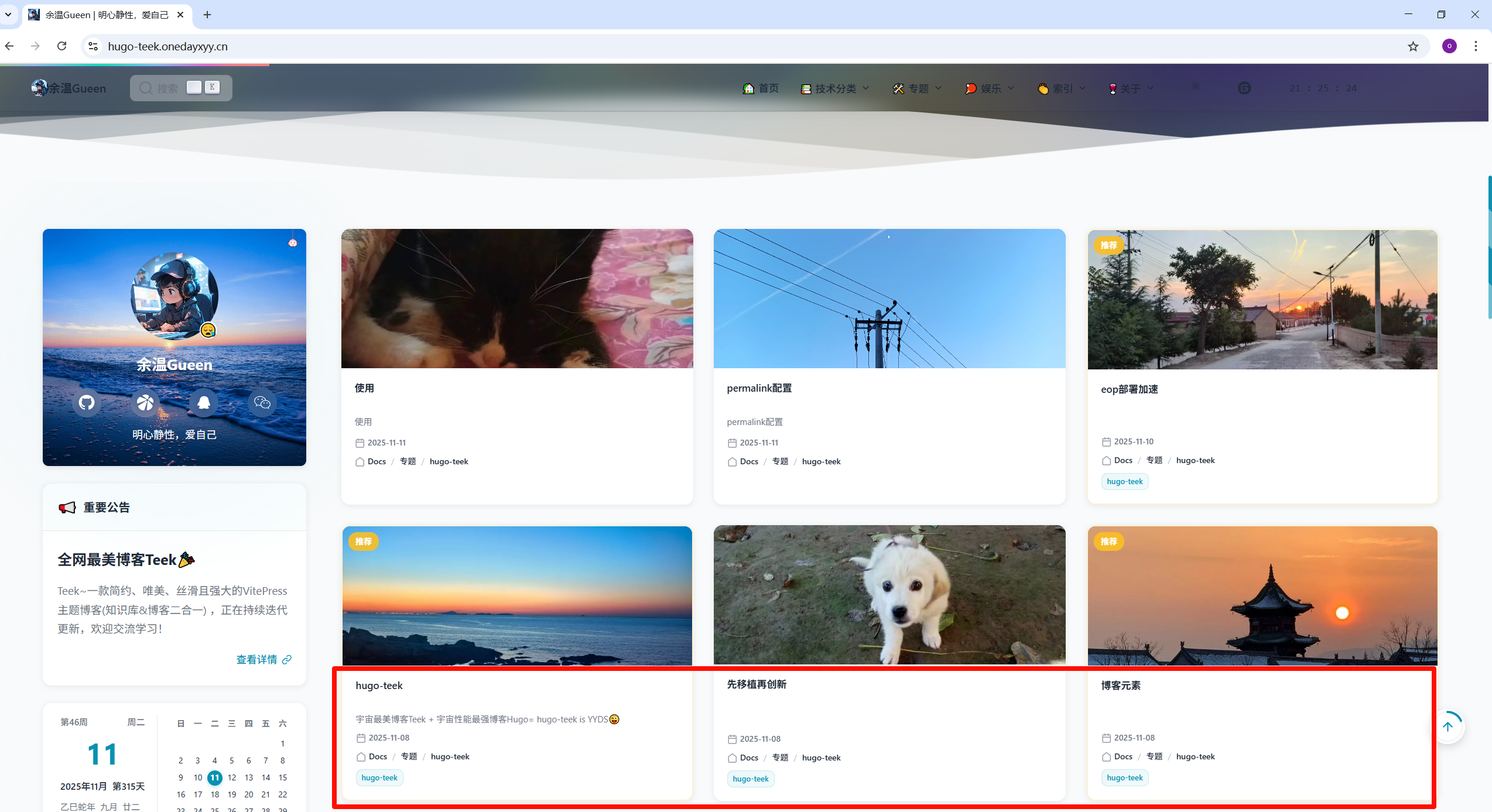Screen dimensions: 1492x812
Task: Open the Gitee icon in navbar
Action: [x=1244, y=88]
